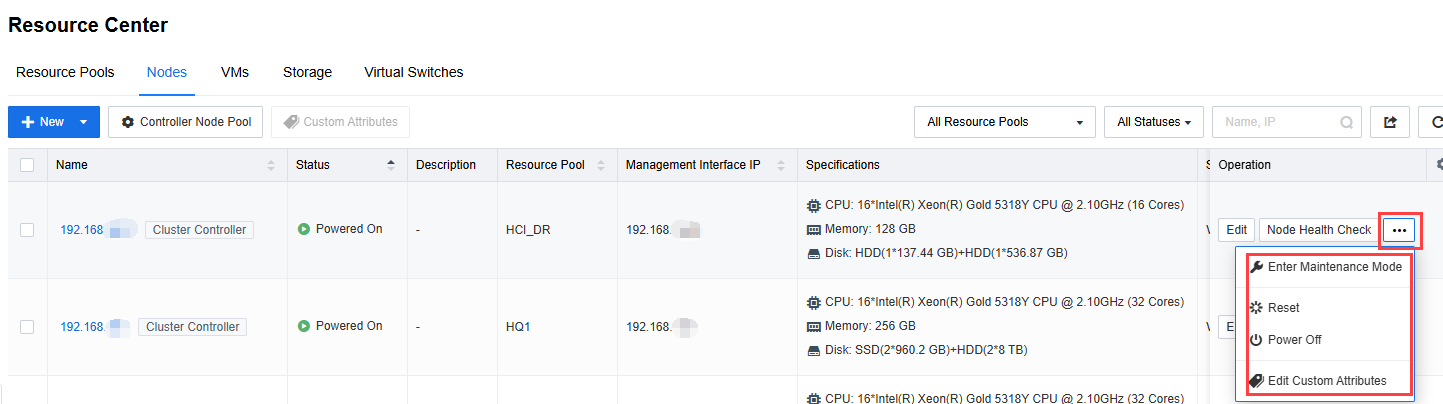Click the HCI_DR resource pool cell

(x=528, y=230)
